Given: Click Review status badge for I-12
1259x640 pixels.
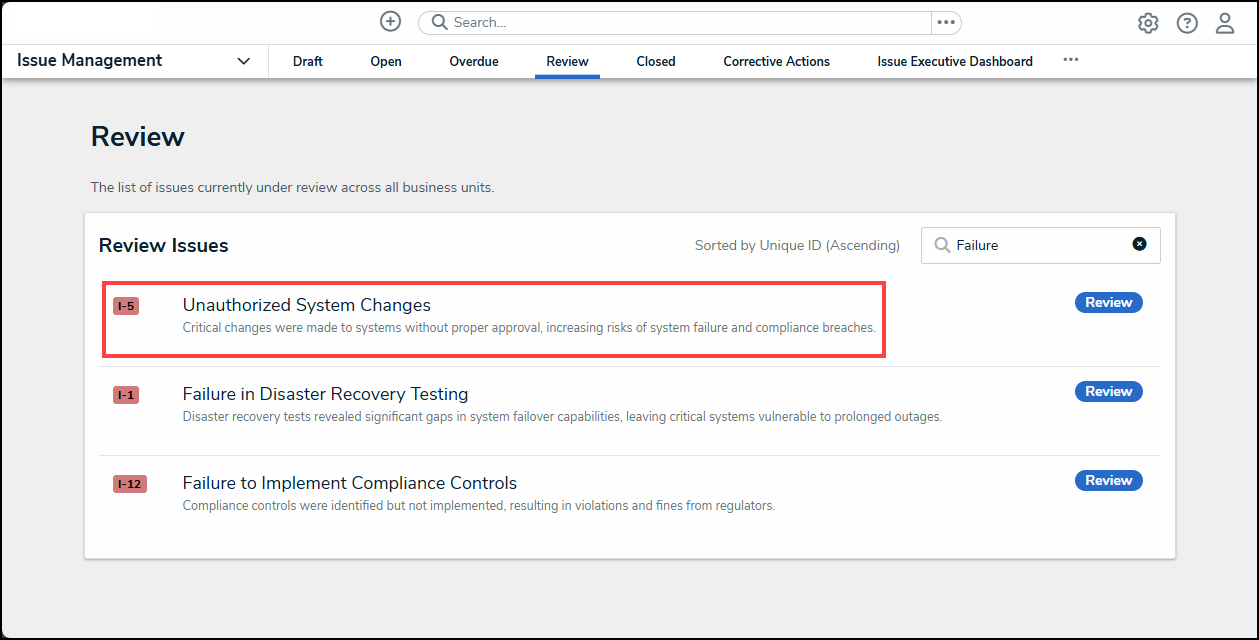Looking at the screenshot, I should click(1108, 481).
